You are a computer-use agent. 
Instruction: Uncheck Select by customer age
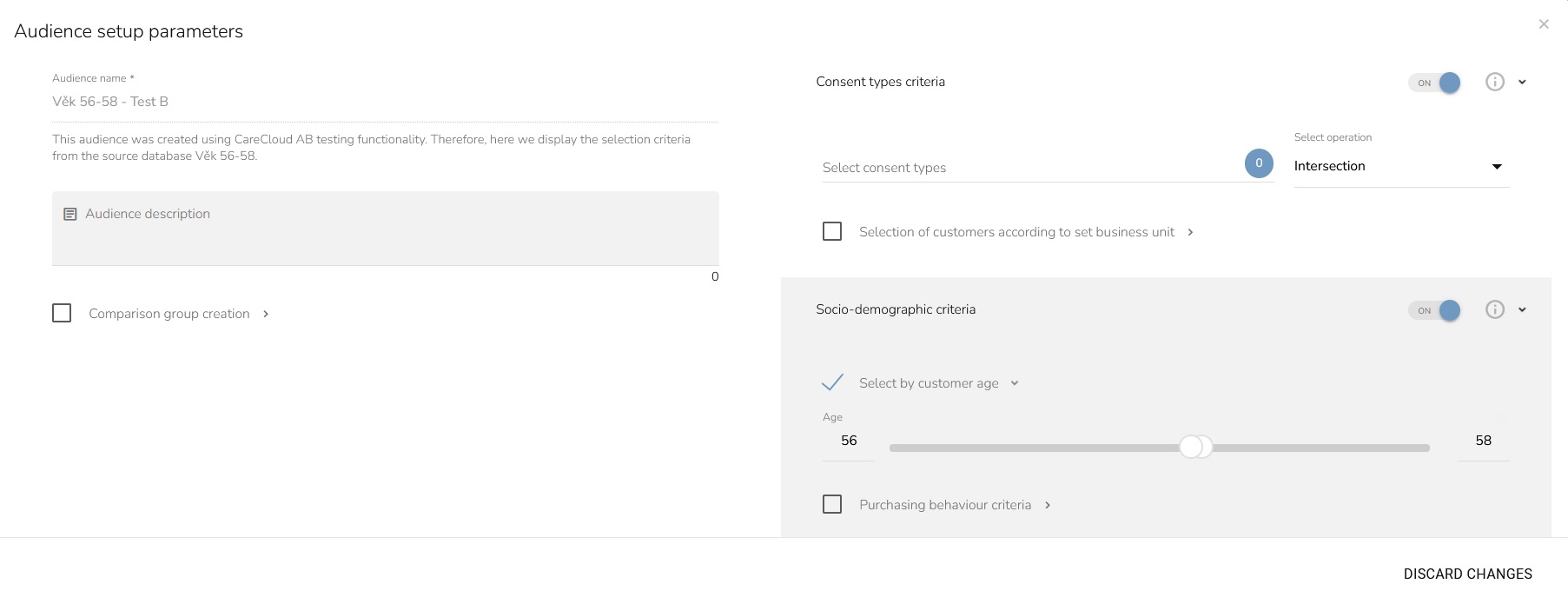pyautogui.click(x=832, y=382)
